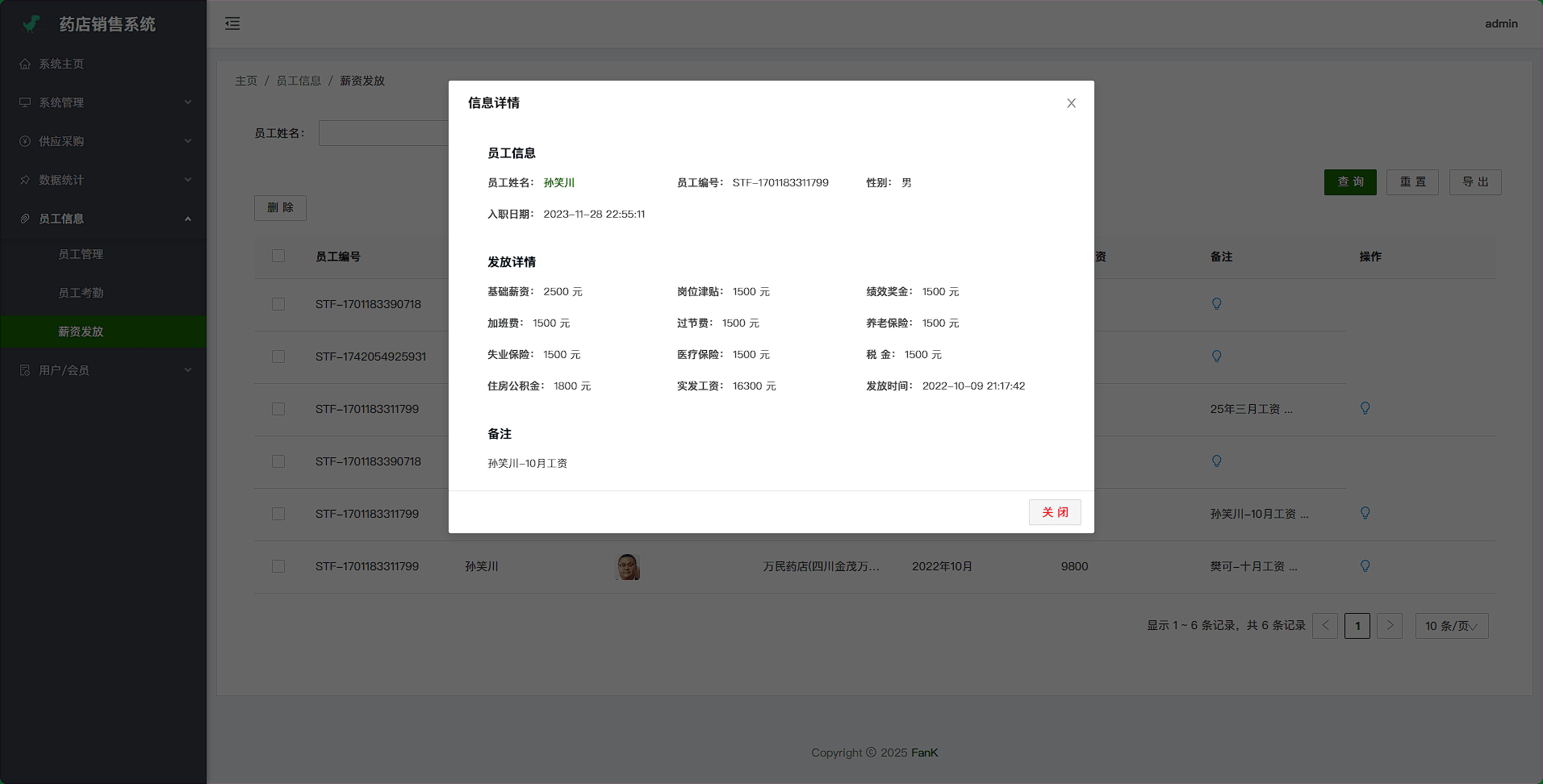The width and height of the screenshot is (1543, 784).
Task: Go to next page arrow in pagination
Action: (1389, 626)
